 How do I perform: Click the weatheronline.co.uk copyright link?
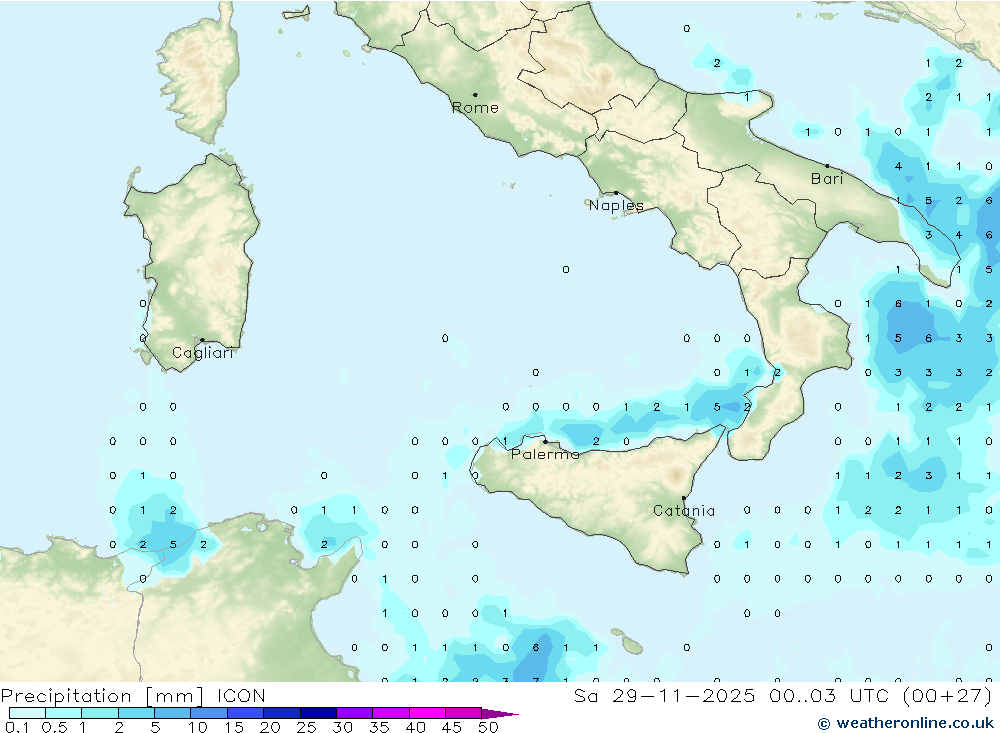(x=906, y=723)
